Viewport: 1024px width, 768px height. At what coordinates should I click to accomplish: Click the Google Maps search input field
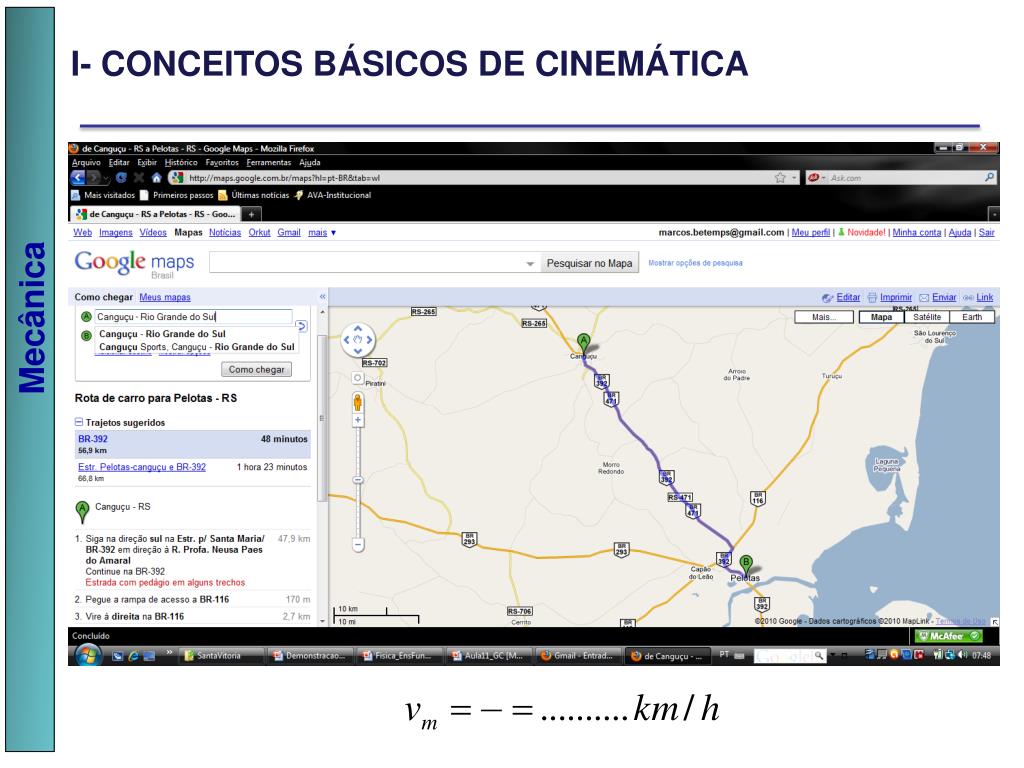pyautogui.click(x=368, y=263)
